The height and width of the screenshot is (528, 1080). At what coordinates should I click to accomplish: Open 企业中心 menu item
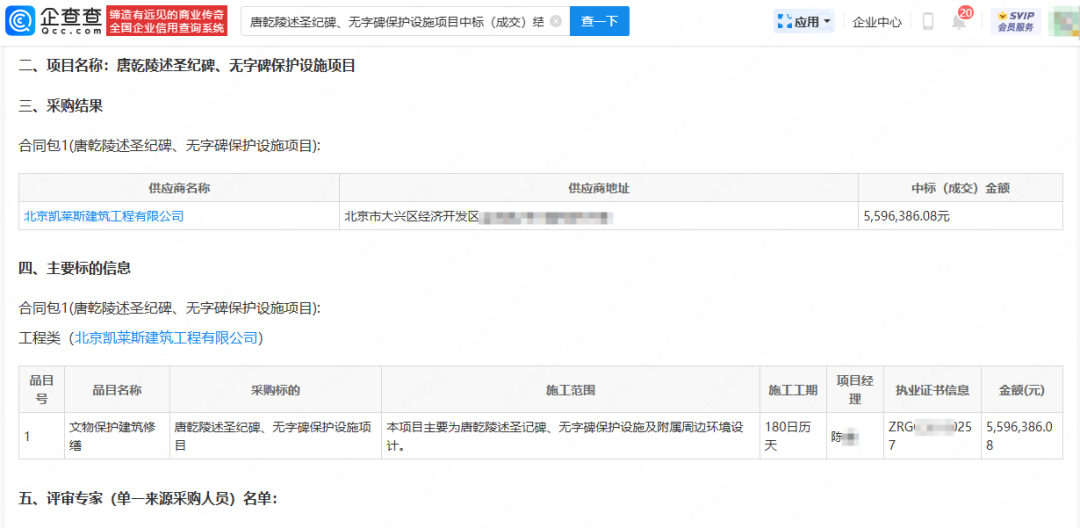coord(877,21)
